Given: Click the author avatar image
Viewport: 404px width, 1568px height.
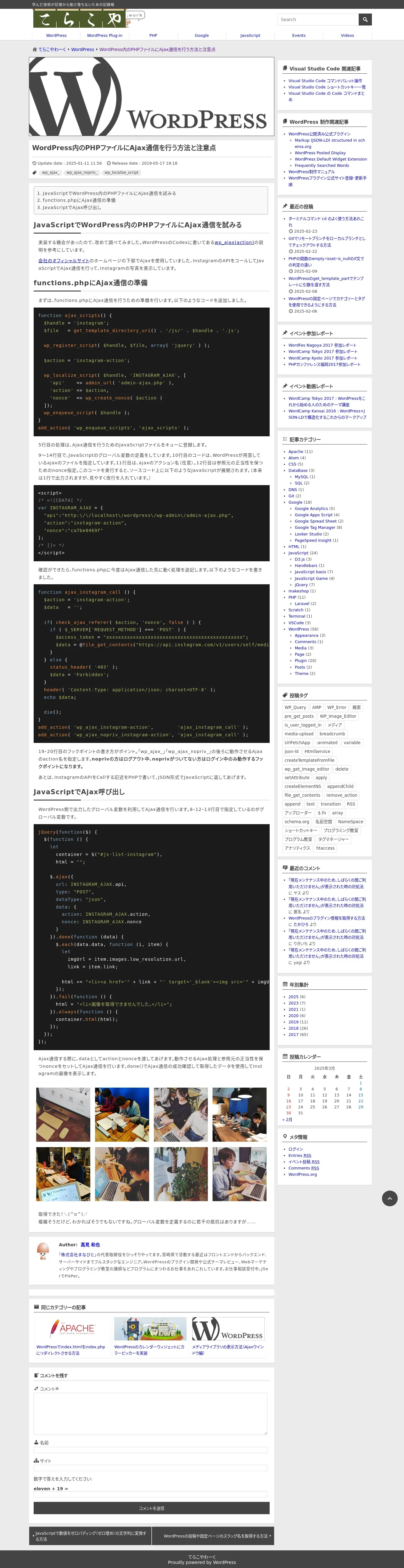Looking at the screenshot, I should pyautogui.click(x=43, y=1250).
